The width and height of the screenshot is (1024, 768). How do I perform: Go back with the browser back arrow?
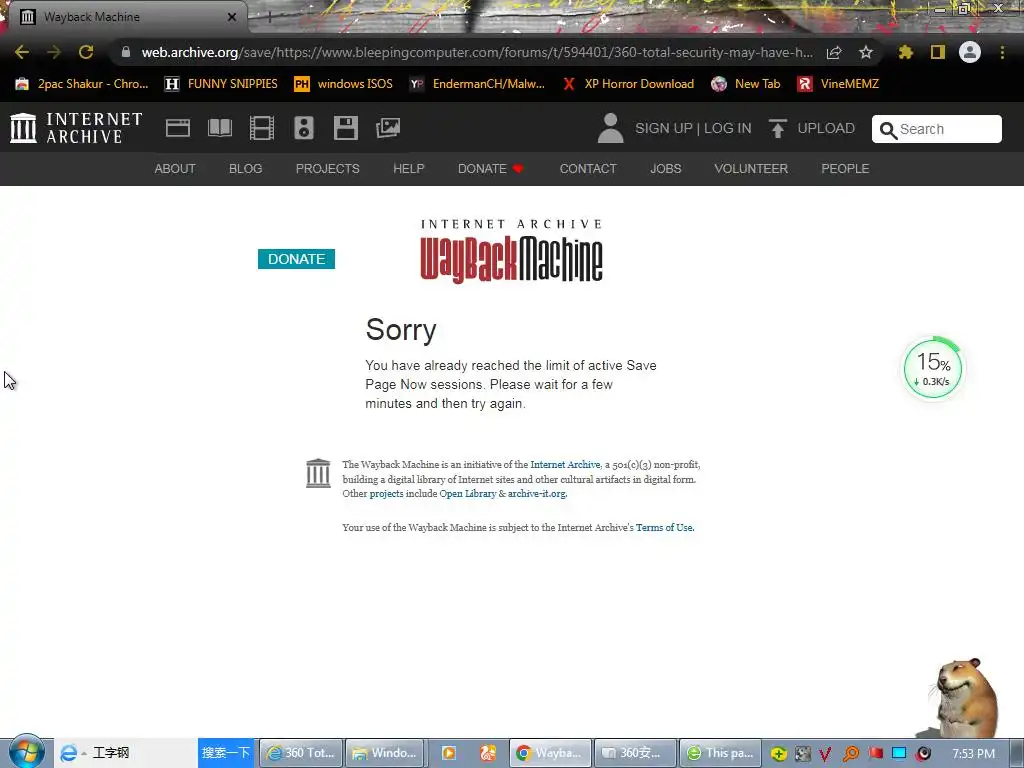click(x=22, y=52)
